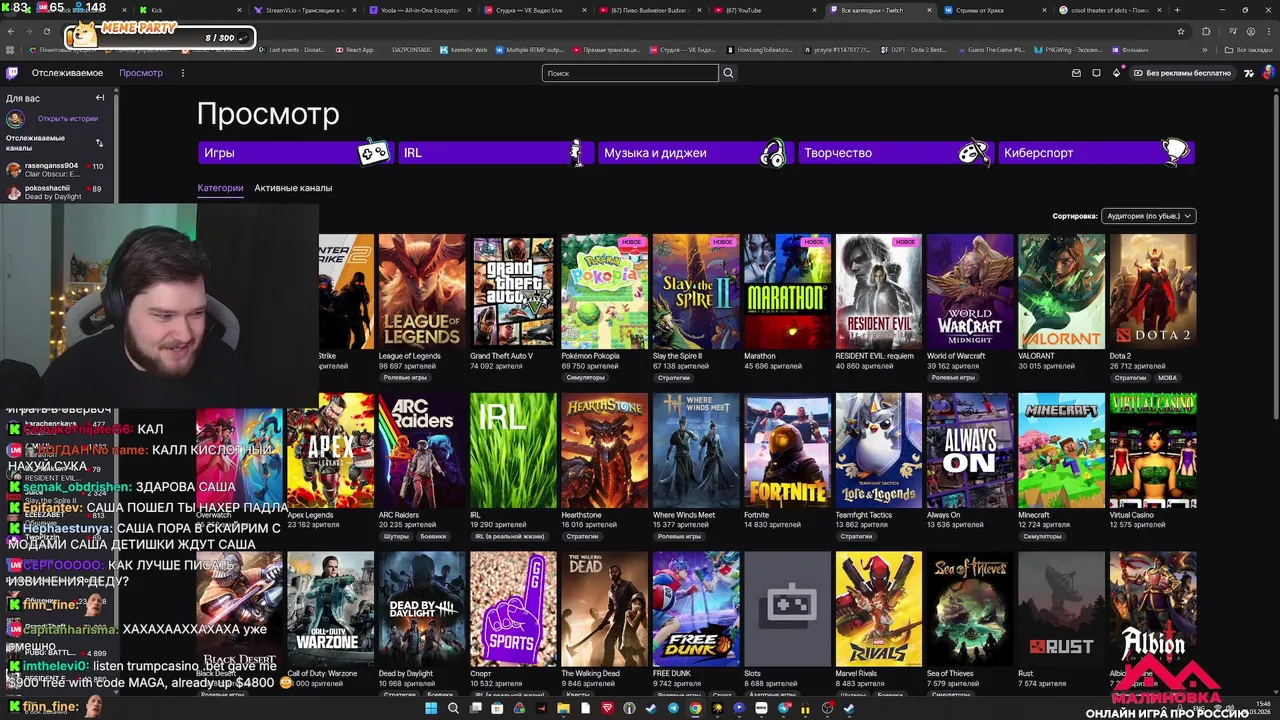Viewport: 1280px width, 720px height.
Task: Open Hearthstone game cover
Action: point(604,451)
